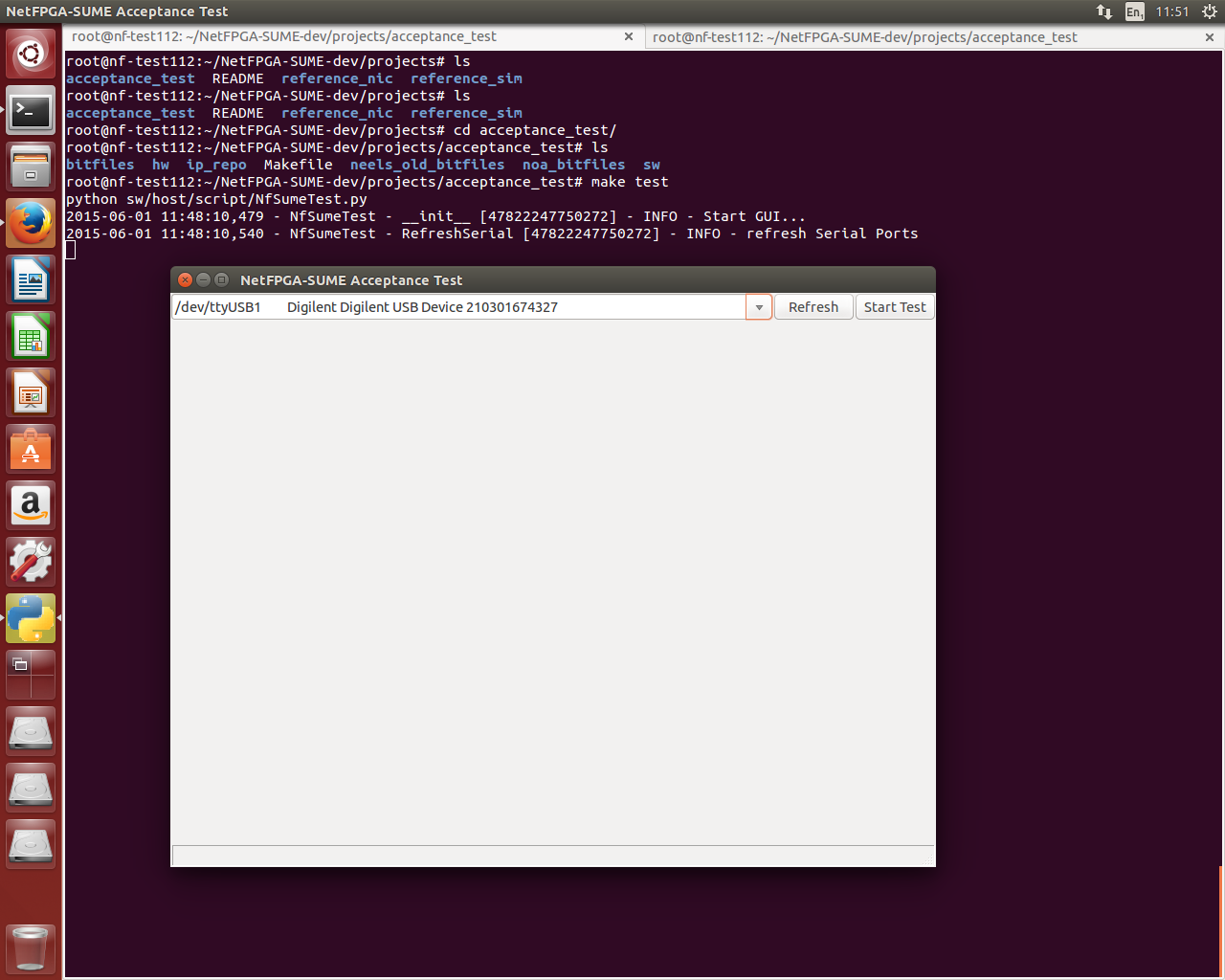Image resolution: width=1225 pixels, height=980 pixels.
Task: Open the Amazon launcher icon
Action: click(x=31, y=505)
